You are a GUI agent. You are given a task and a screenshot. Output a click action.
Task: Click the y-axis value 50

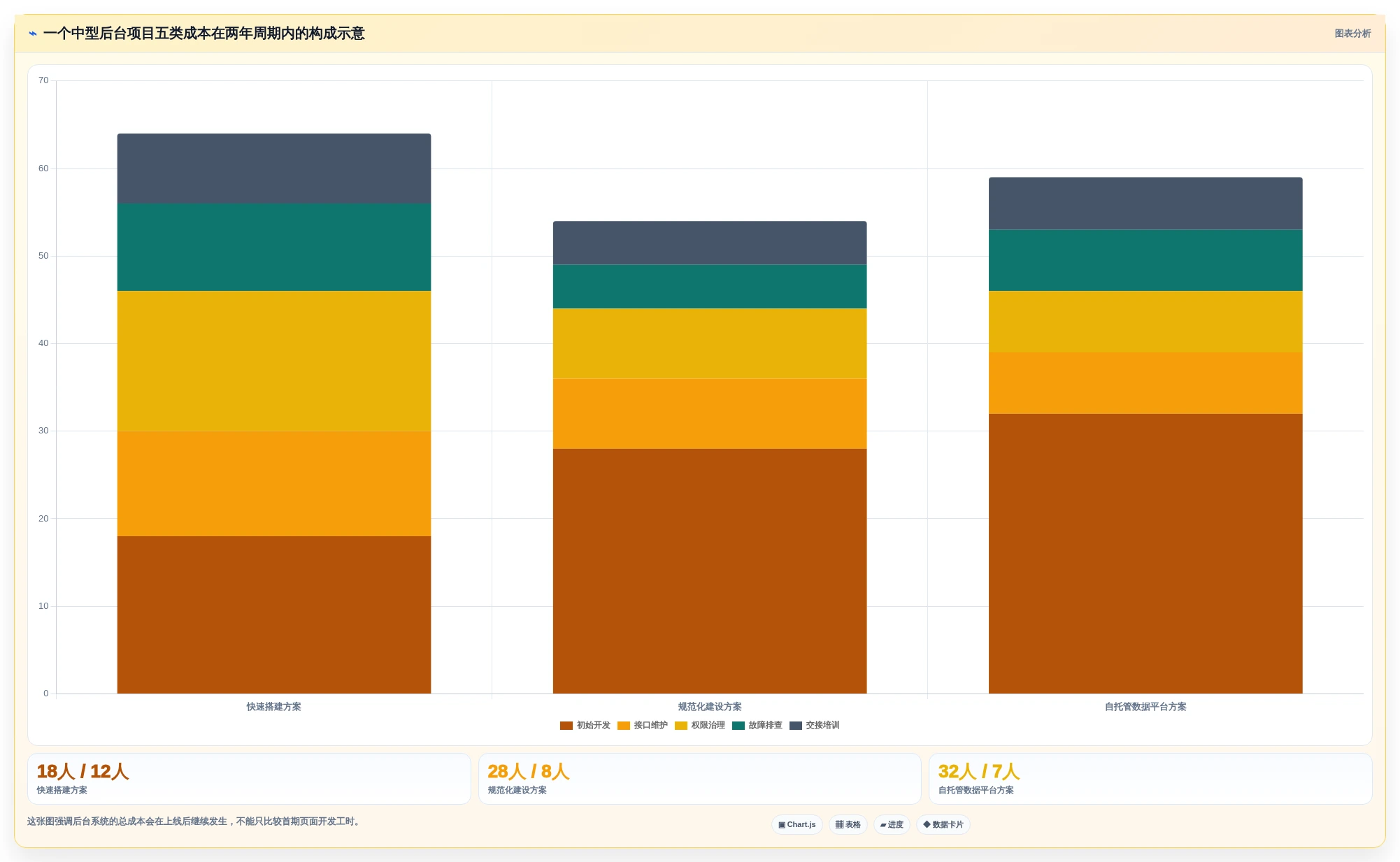(x=43, y=256)
